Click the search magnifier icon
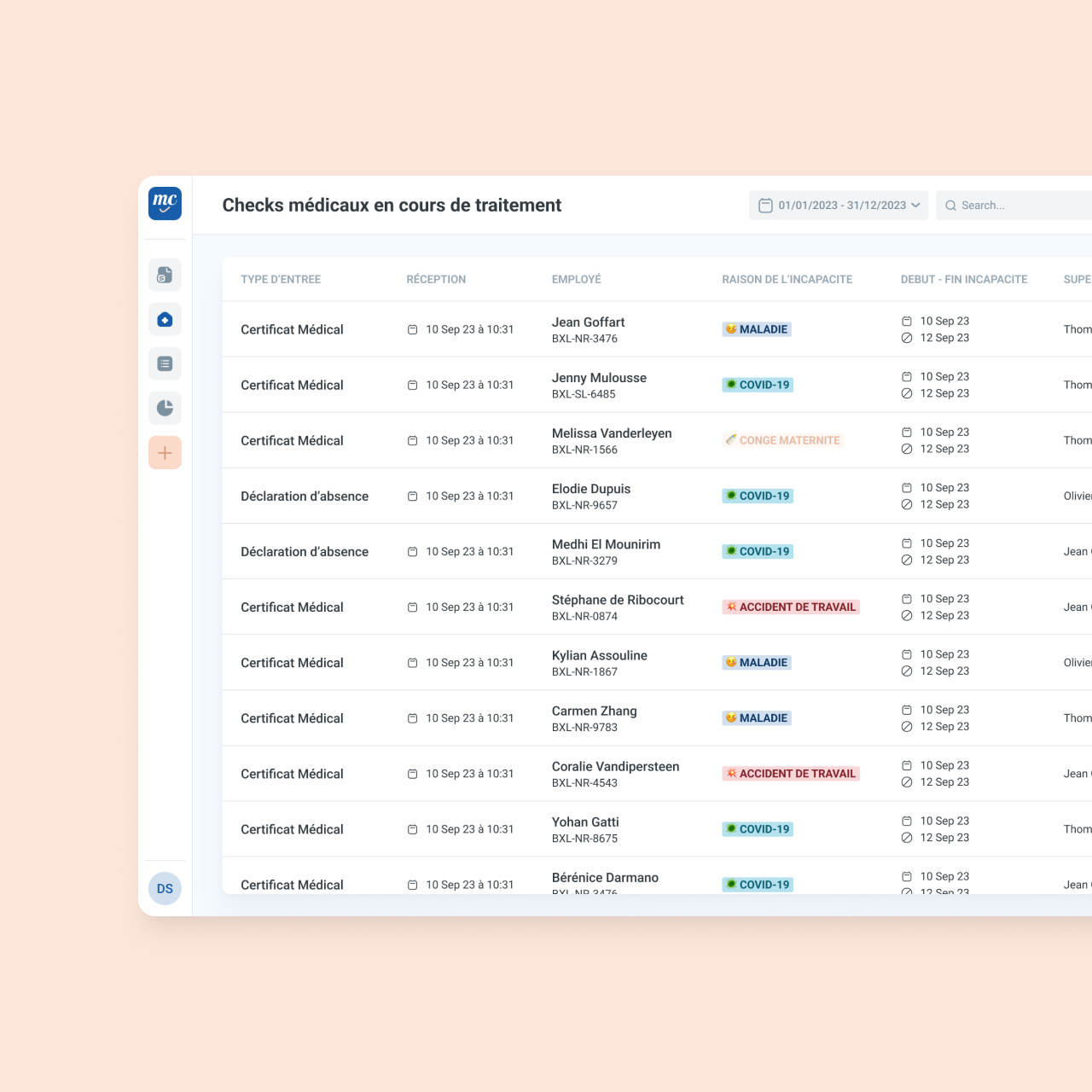Screen dimensions: 1092x1092 (950, 206)
